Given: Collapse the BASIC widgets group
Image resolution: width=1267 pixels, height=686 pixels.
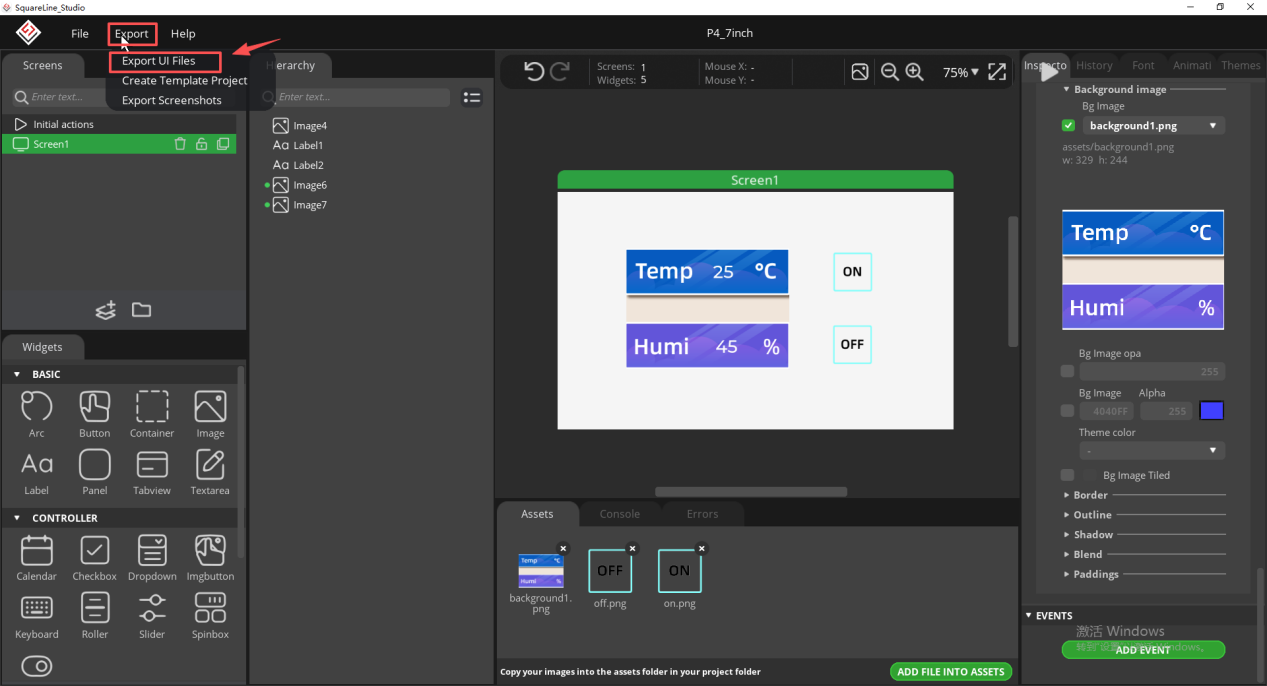Looking at the screenshot, I should point(17,374).
